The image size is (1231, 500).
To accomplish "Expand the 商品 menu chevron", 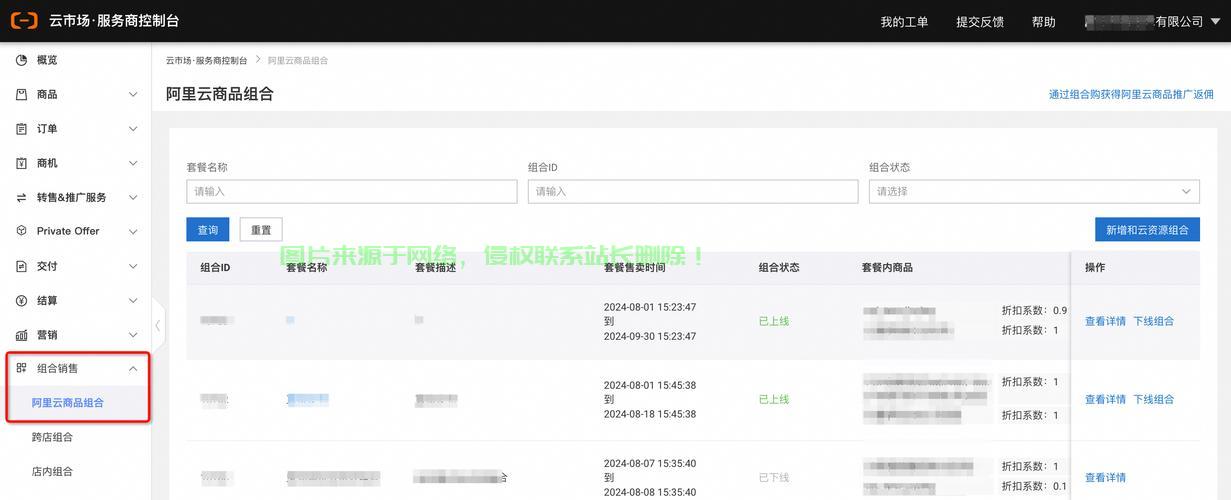I will click(133, 95).
